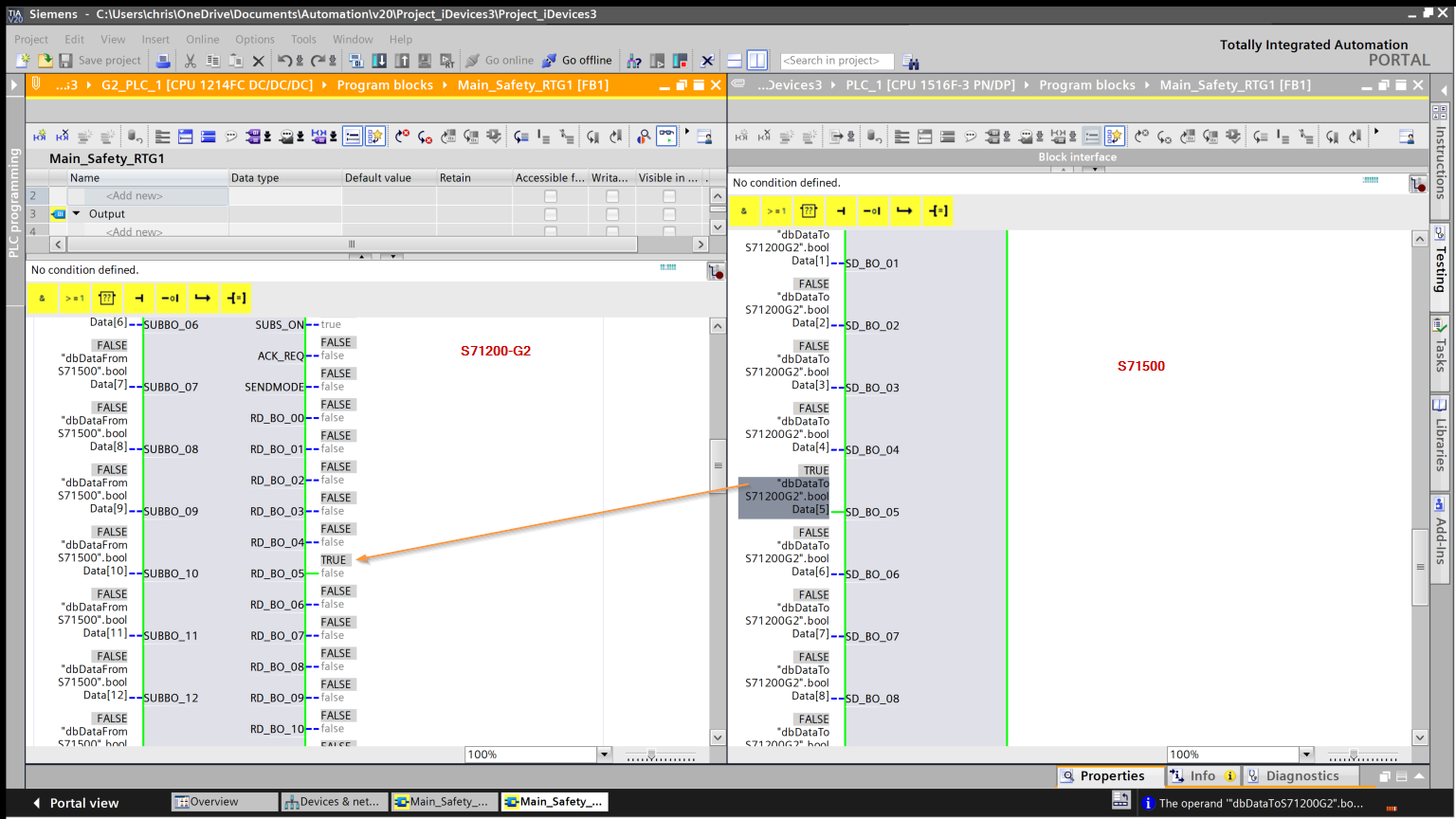The width and height of the screenshot is (1456, 819).
Task: Switch to the Properties tab
Action: click(1111, 776)
